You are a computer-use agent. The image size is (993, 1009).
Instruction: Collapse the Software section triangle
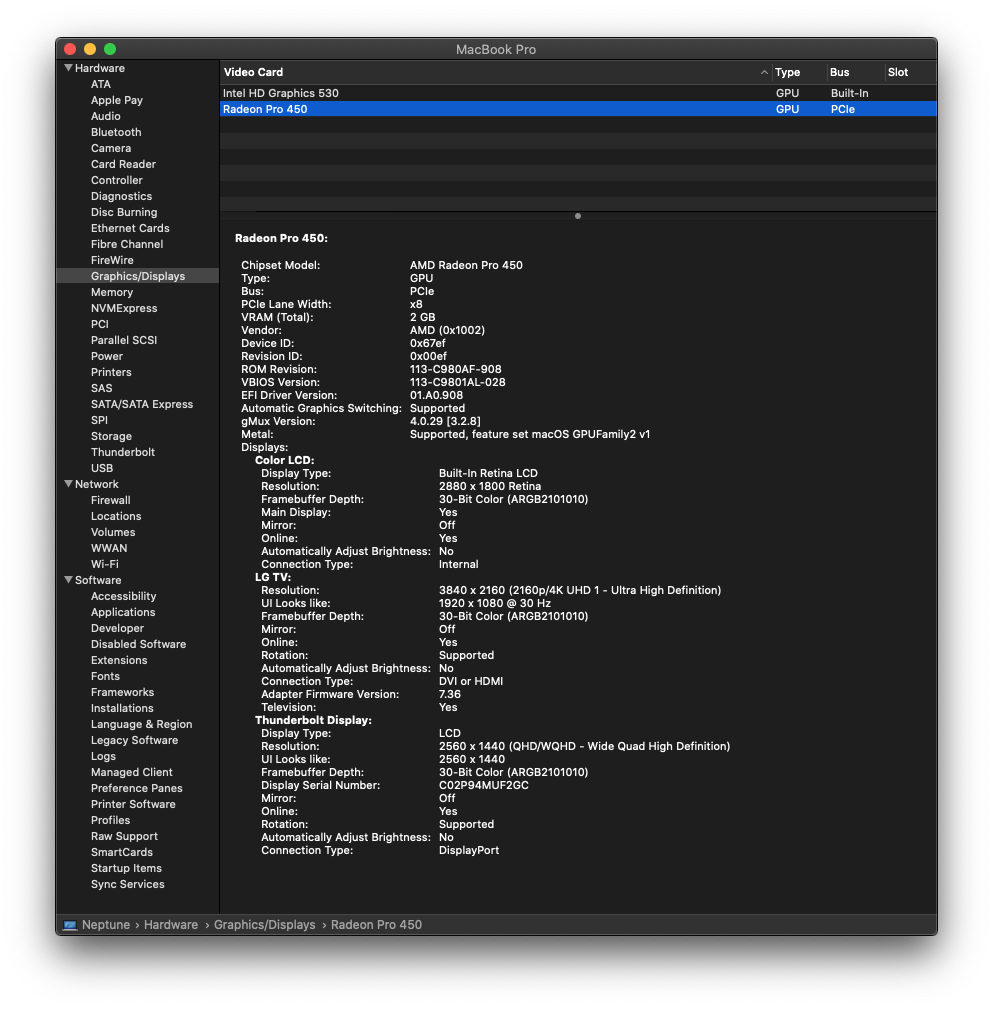point(68,580)
